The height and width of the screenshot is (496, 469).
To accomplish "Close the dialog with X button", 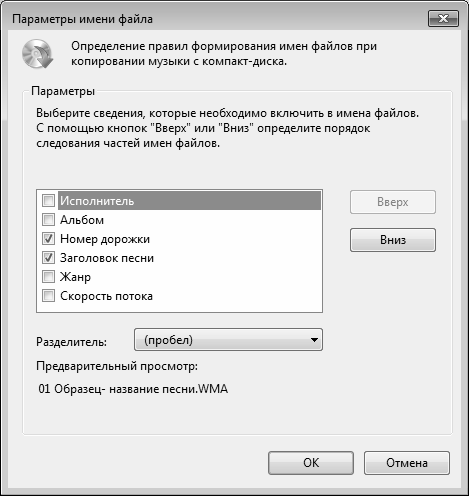I will [x=443, y=18].
